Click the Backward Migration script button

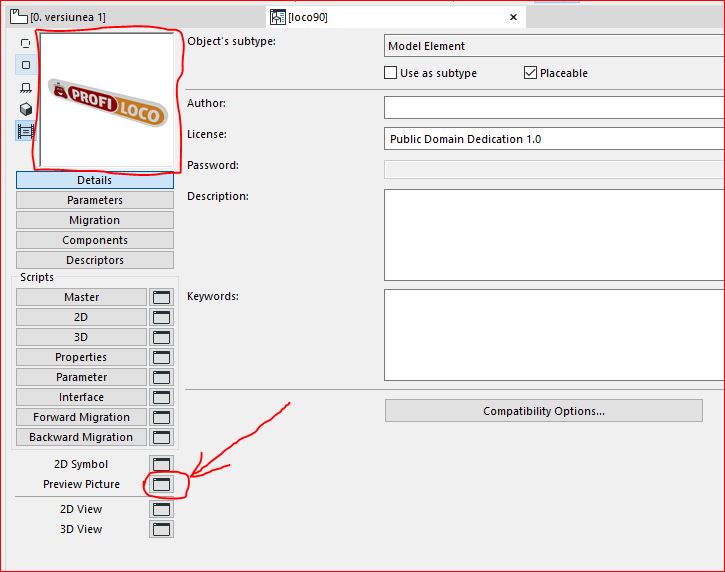point(81,437)
